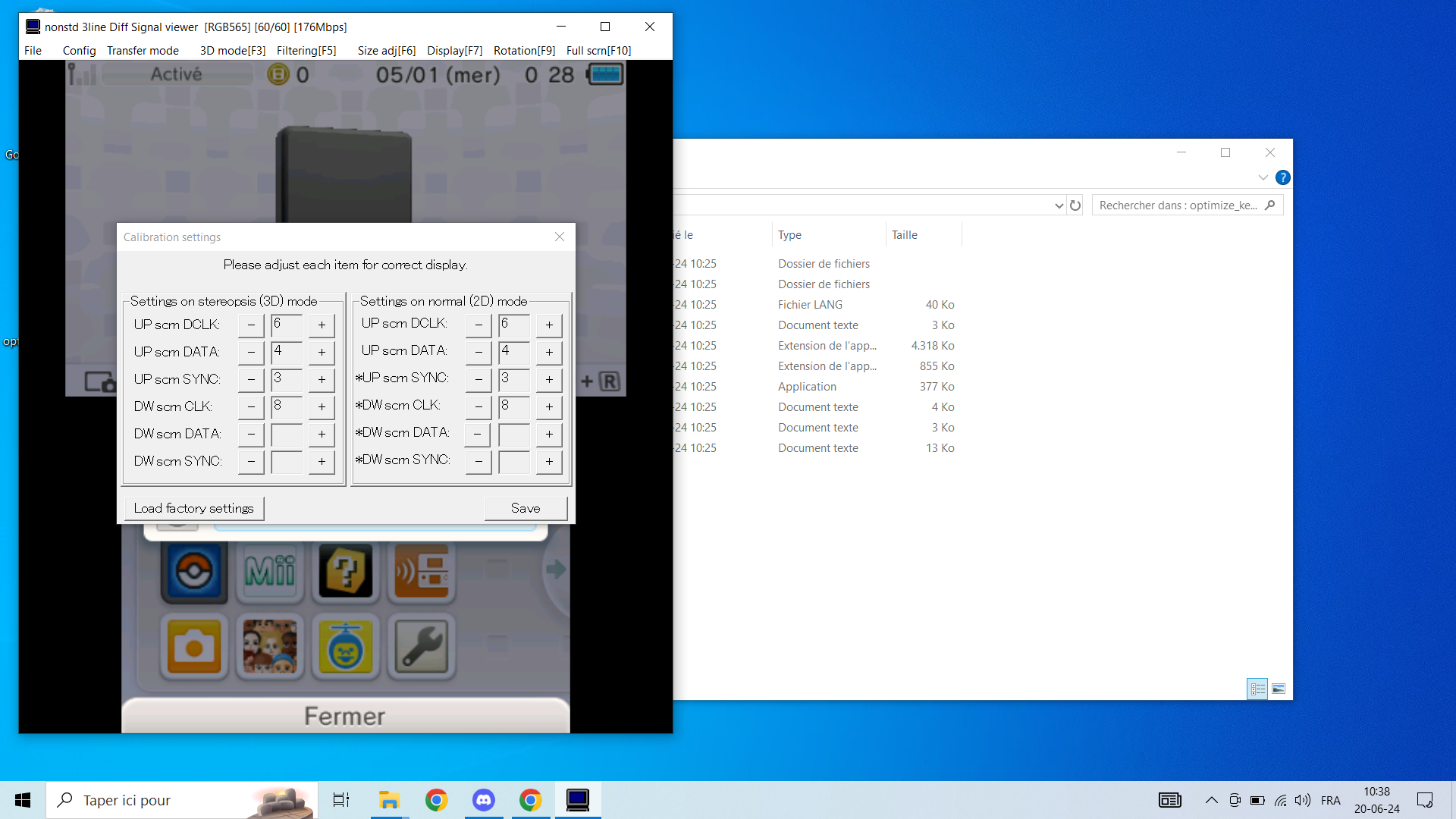This screenshot has height=819, width=1456.
Task: Click the File Explorer refresh icon
Action: click(1075, 206)
